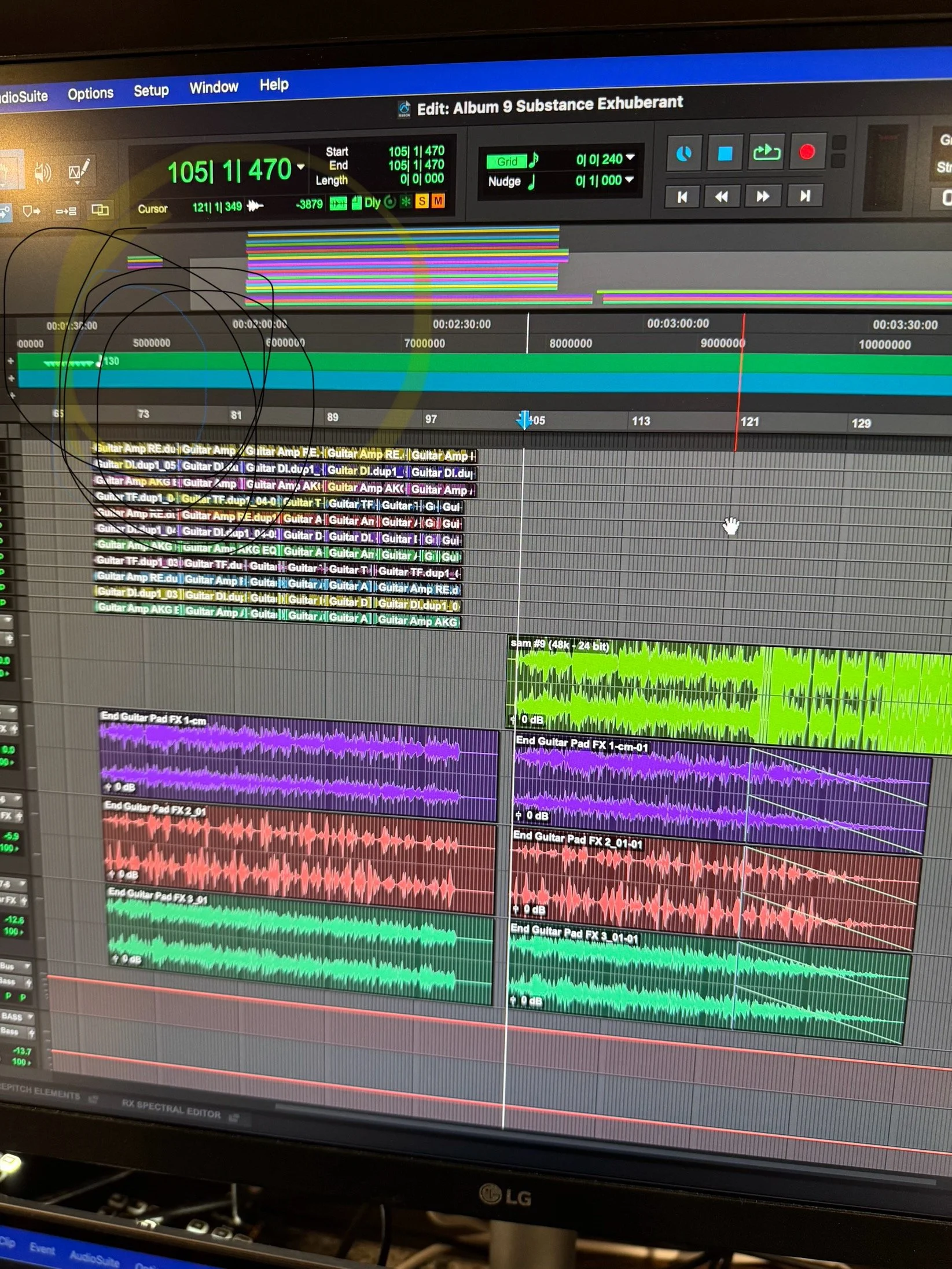Viewport: 952px width, 1269px height.
Task: Click the Fast Forward transport button
Action: [x=763, y=196]
